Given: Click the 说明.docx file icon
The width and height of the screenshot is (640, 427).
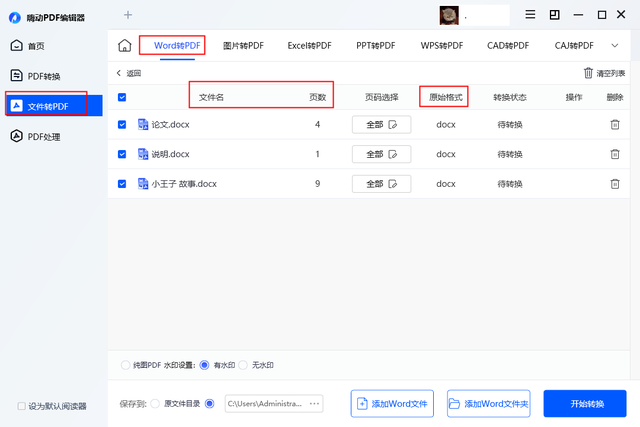Looking at the screenshot, I should tap(143, 154).
